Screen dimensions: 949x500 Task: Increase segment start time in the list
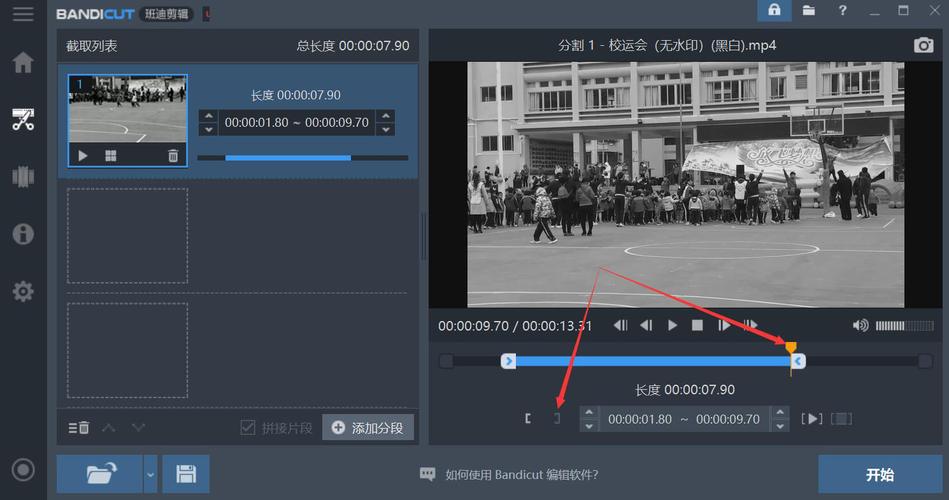pyautogui.click(x=208, y=115)
